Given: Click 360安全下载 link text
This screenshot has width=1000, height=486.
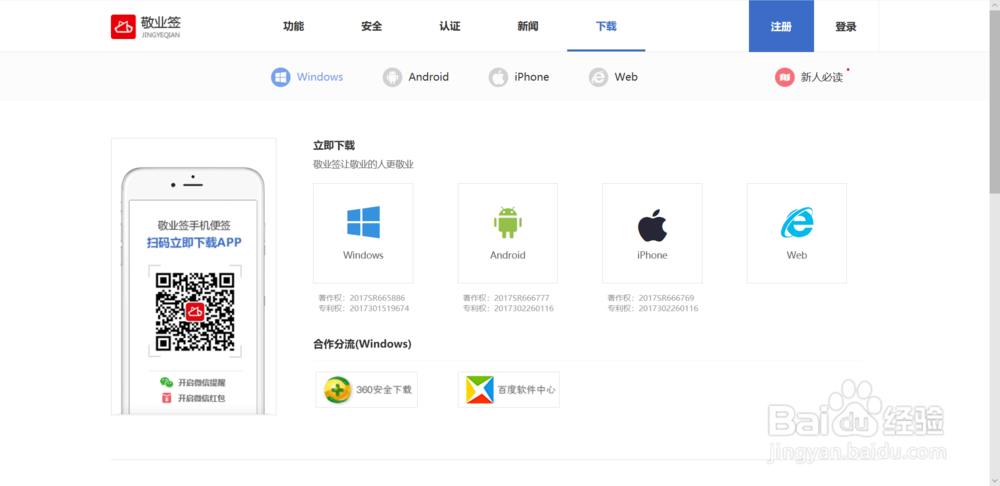Looking at the screenshot, I should click(384, 390).
